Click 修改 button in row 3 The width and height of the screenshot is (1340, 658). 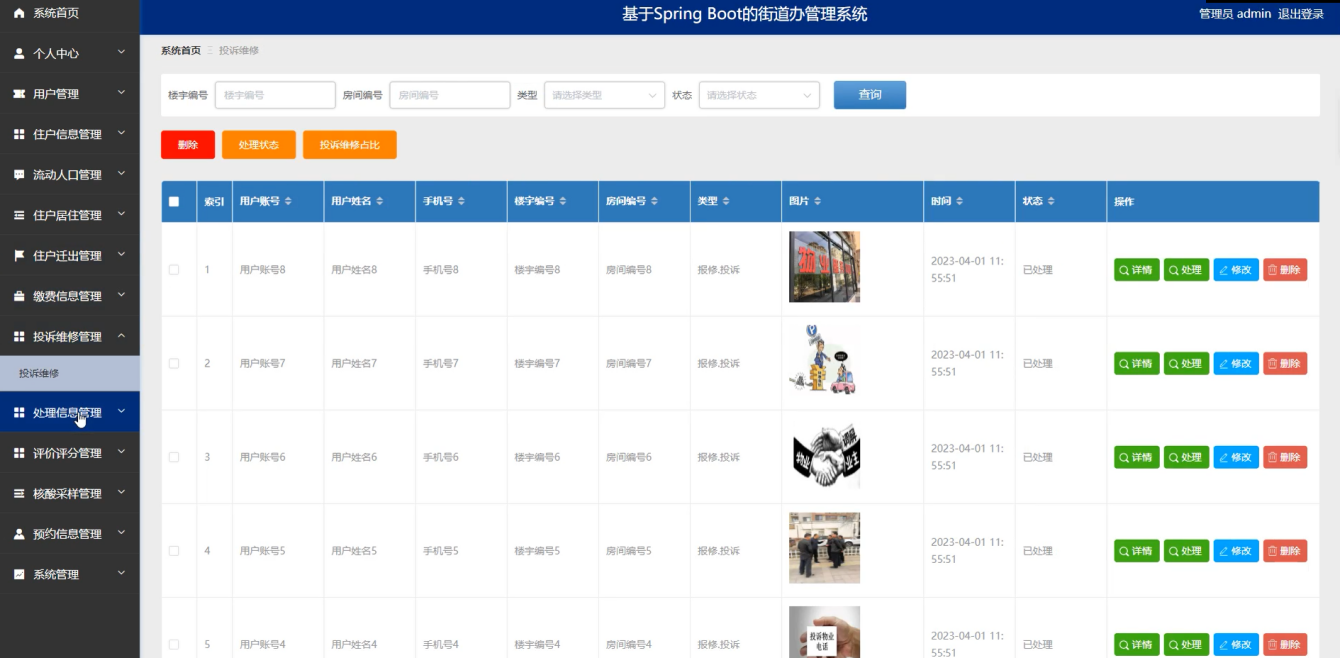(x=1236, y=457)
